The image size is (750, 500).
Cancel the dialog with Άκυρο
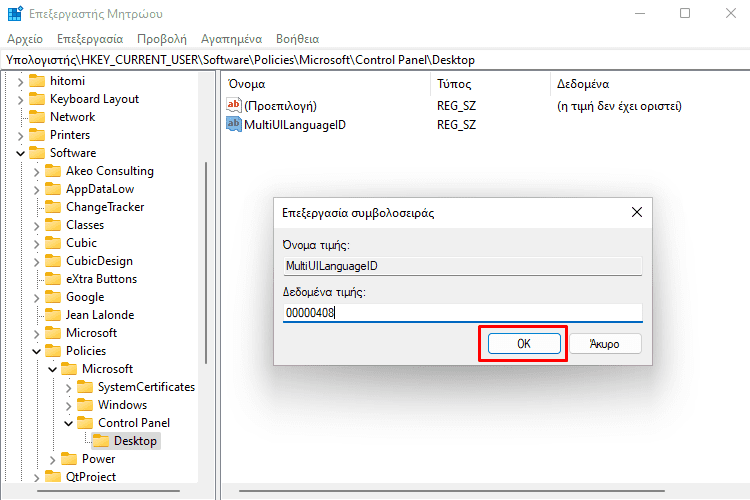pyautogui.click(x=605, y=344)
